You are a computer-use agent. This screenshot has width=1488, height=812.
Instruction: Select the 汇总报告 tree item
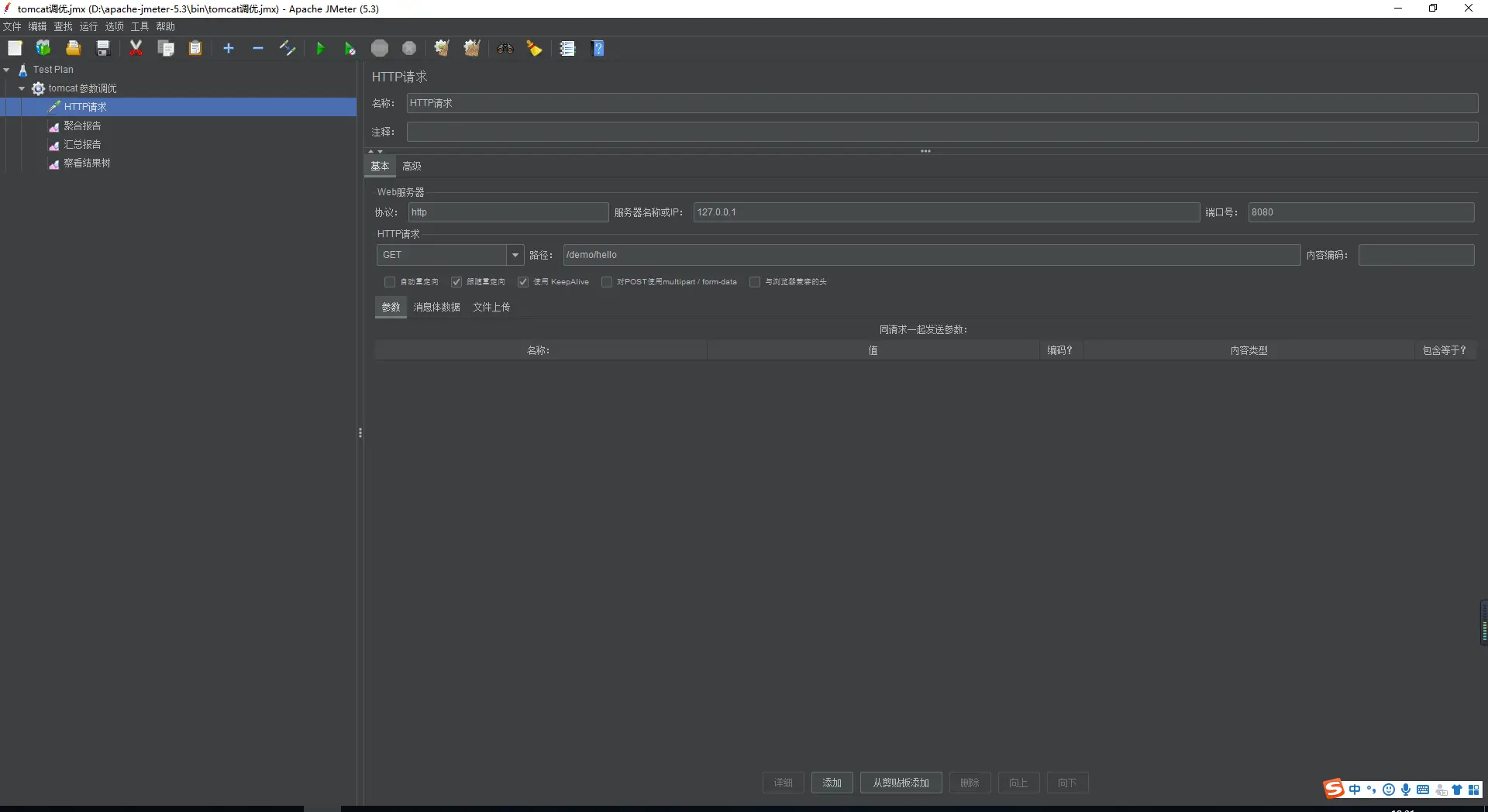[x=82, y=144]
